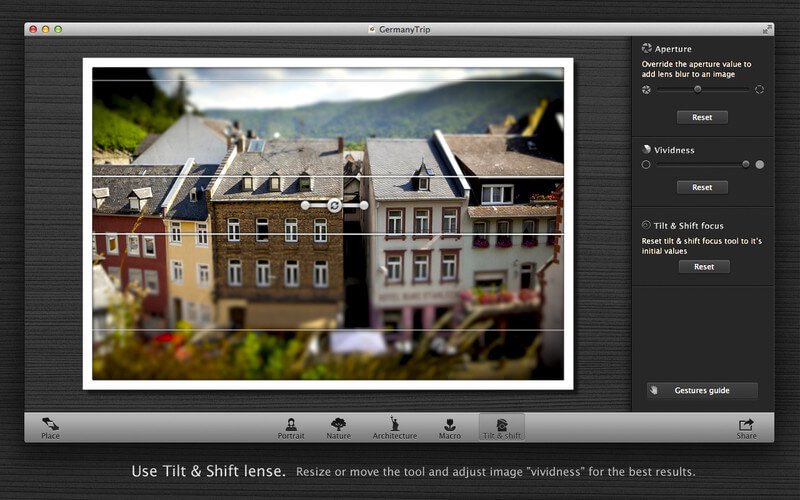Activate the Tilt & shift lens mode
The width and height of the screenshot is (800, 500).
click(x=502, y=427)
